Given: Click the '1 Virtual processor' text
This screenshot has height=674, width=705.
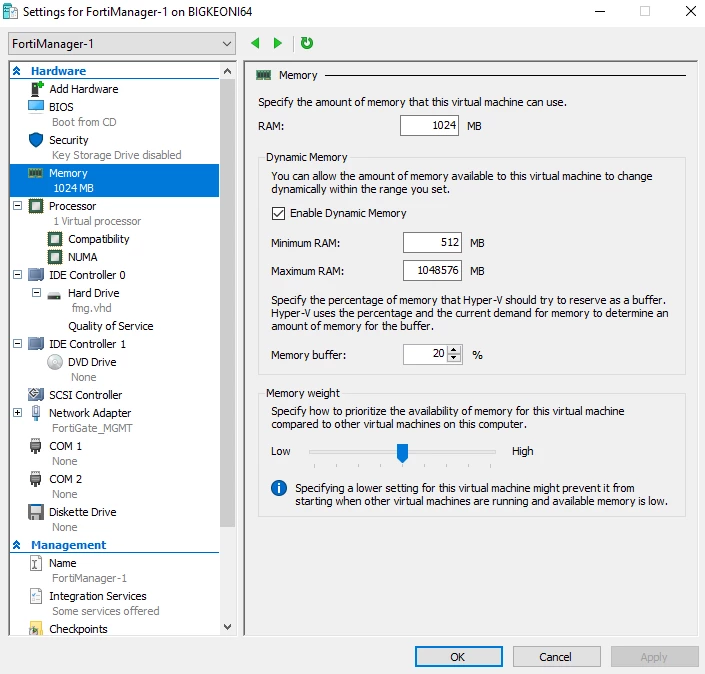Looking at the screenshot, I should [97, 221].
